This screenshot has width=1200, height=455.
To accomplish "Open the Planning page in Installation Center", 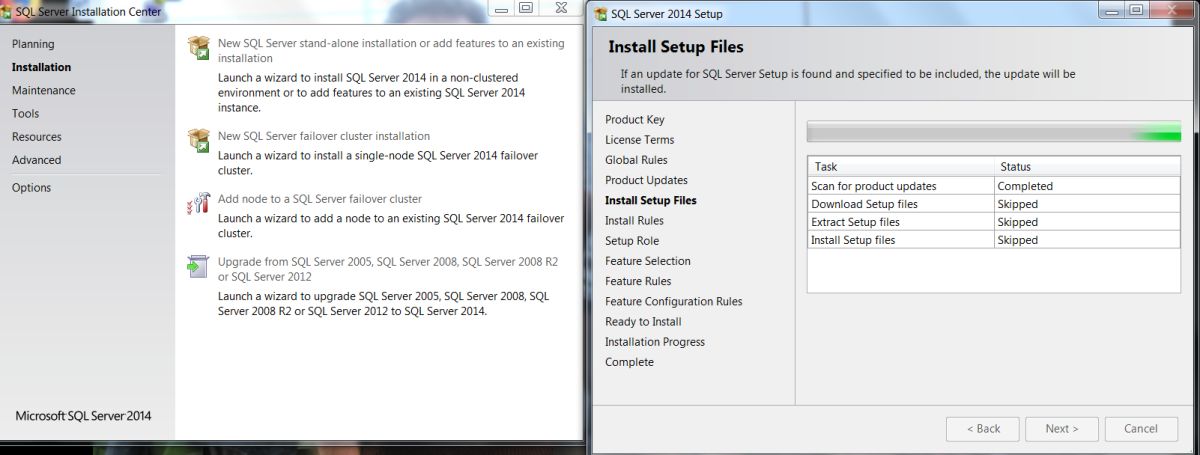I will pos(33,44).
